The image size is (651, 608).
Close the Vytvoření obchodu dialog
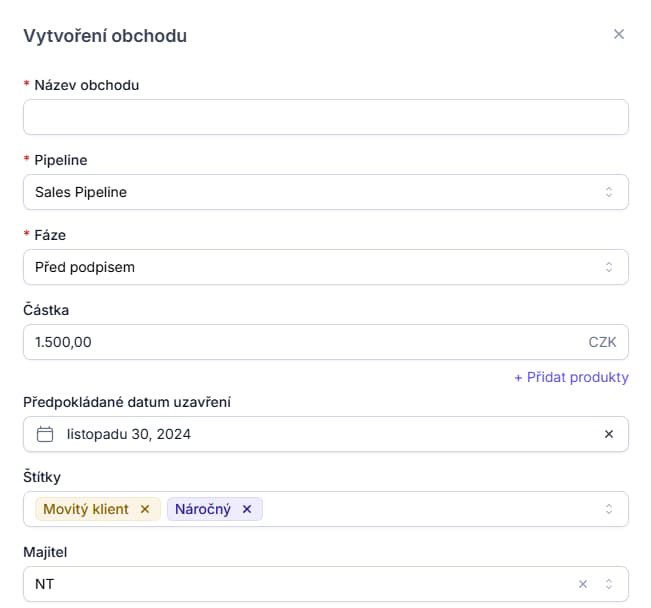(618, 34)
